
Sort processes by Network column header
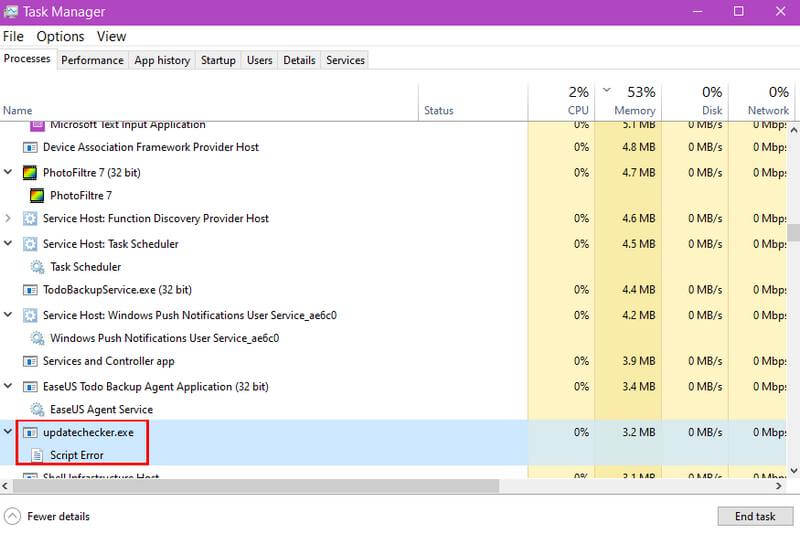(x=763, y=103)
